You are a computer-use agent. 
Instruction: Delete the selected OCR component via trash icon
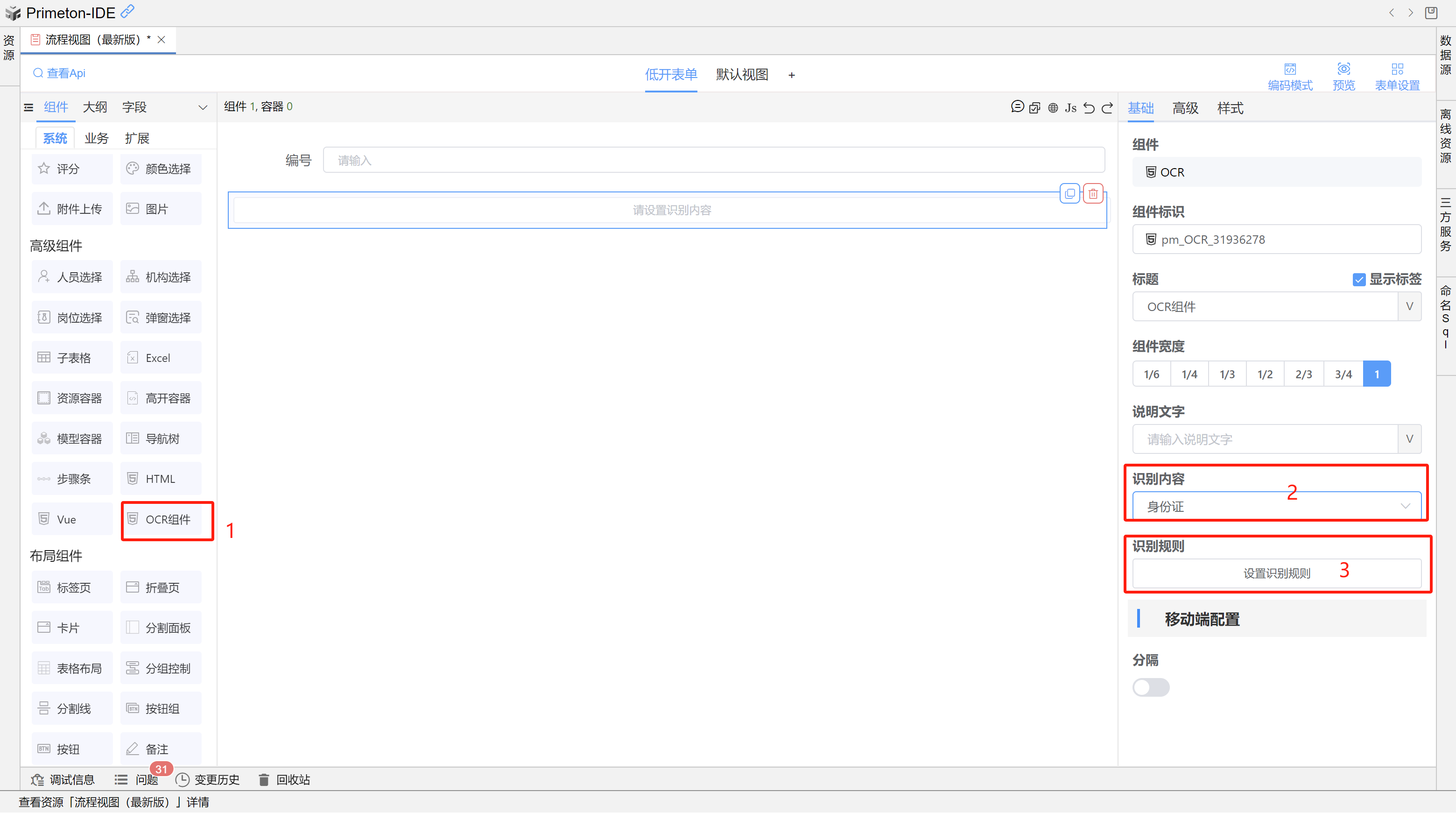pyautogui.click(x=1093, y=194)
